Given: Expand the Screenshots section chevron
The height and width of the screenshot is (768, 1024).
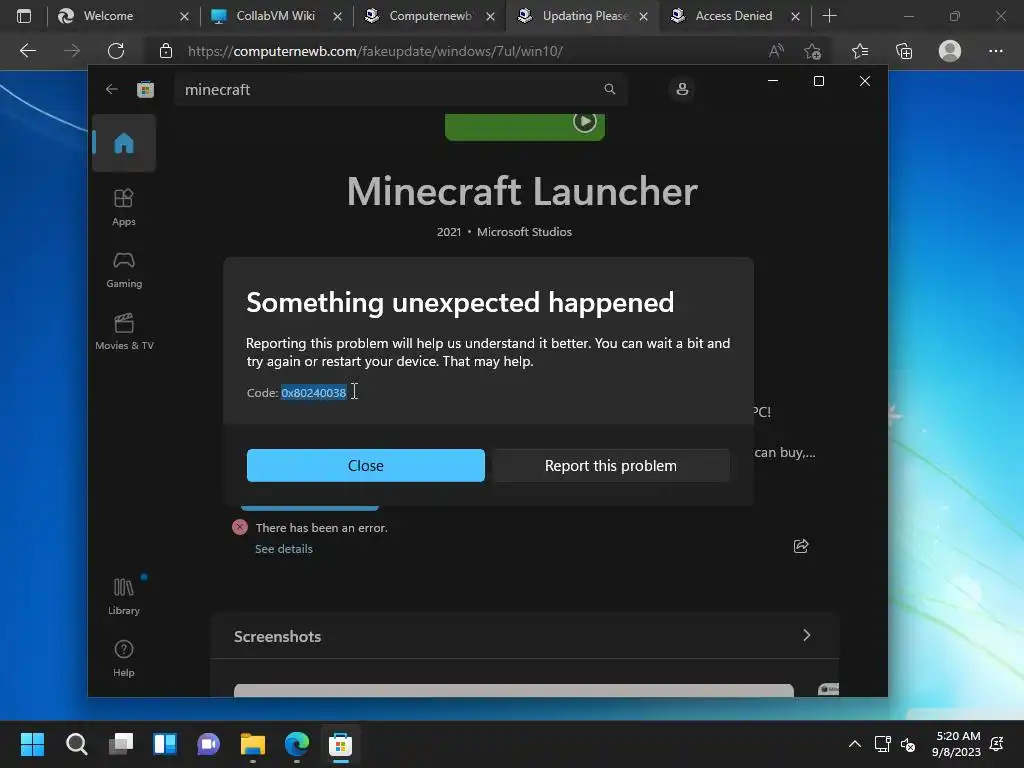Looking at the screenshot, I should [807, 635].
